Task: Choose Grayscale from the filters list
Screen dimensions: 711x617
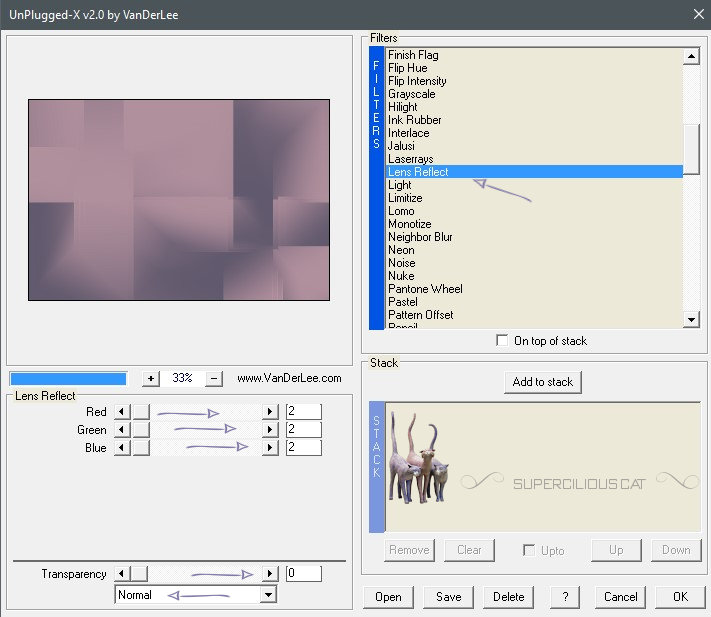Action: point(411,94)
